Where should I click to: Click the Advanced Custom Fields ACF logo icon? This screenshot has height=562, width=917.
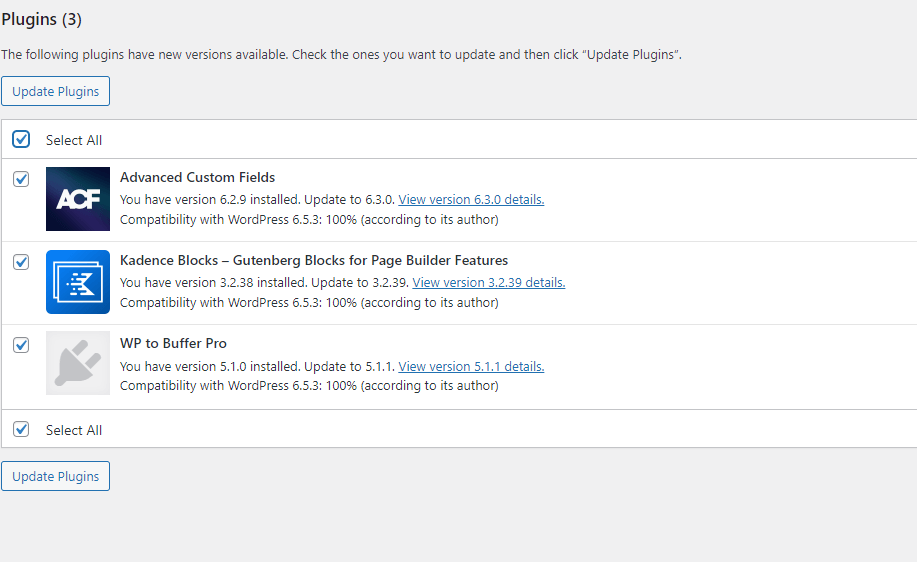[x=78, y=199]
